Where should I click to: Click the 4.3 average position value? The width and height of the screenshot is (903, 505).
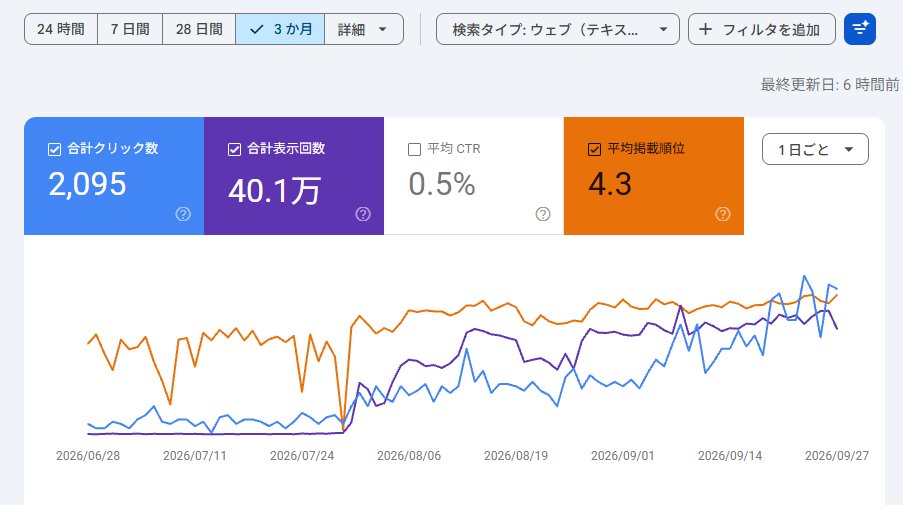click(610, 184)
